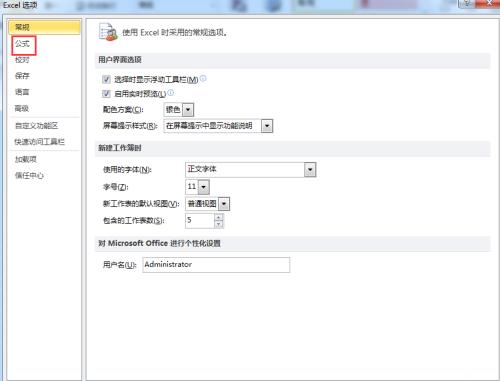Click the Microsoft Office 个性化设置 heading
The image size is (500, 381).
pos(159,243)
